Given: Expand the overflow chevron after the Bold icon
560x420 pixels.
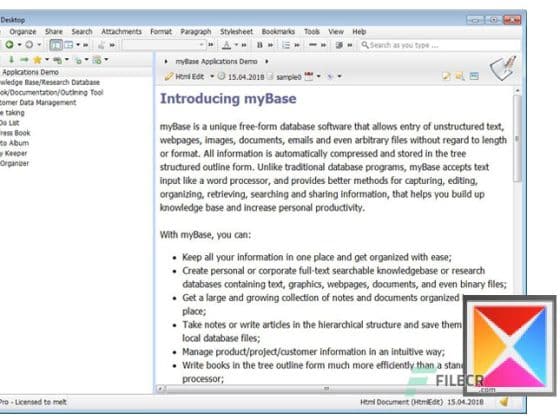Looking at the screenshot, I should [x=271, y=45].
